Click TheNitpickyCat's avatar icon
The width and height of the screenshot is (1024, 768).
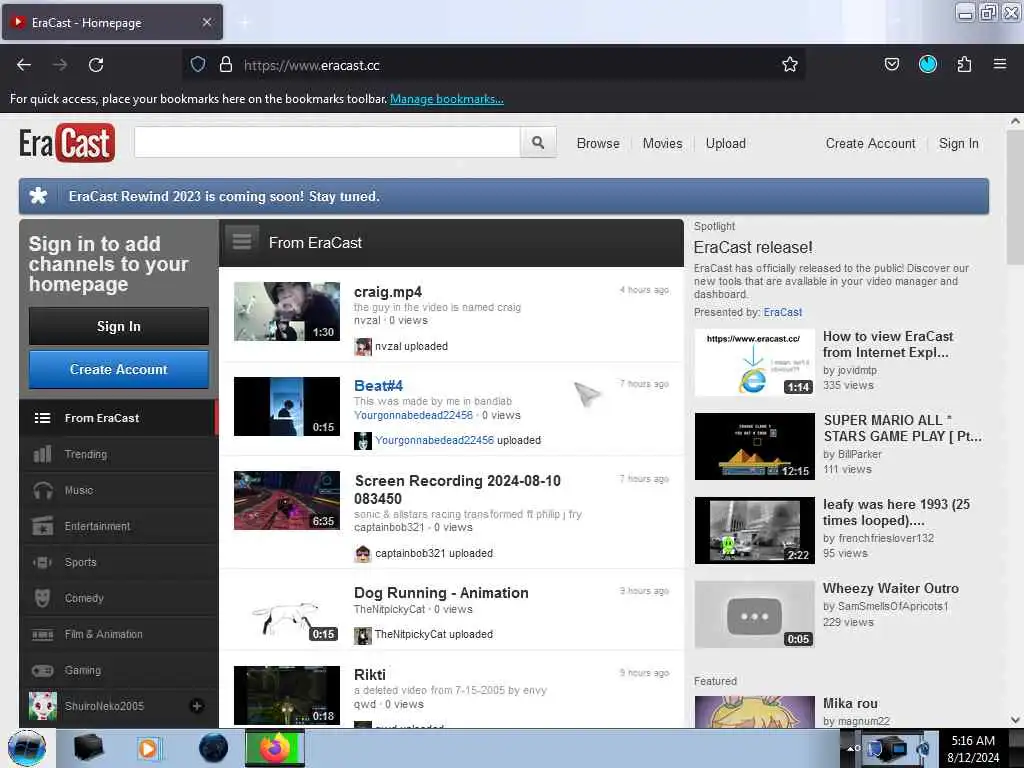(x=362, y=635)
